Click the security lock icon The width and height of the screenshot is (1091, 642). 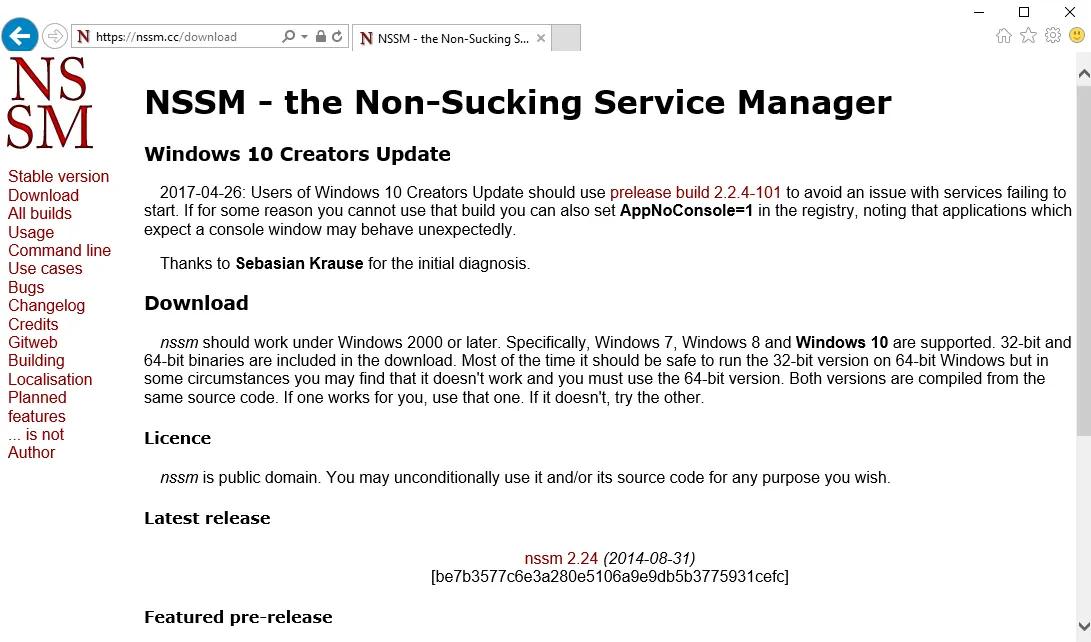coord(321,36)
